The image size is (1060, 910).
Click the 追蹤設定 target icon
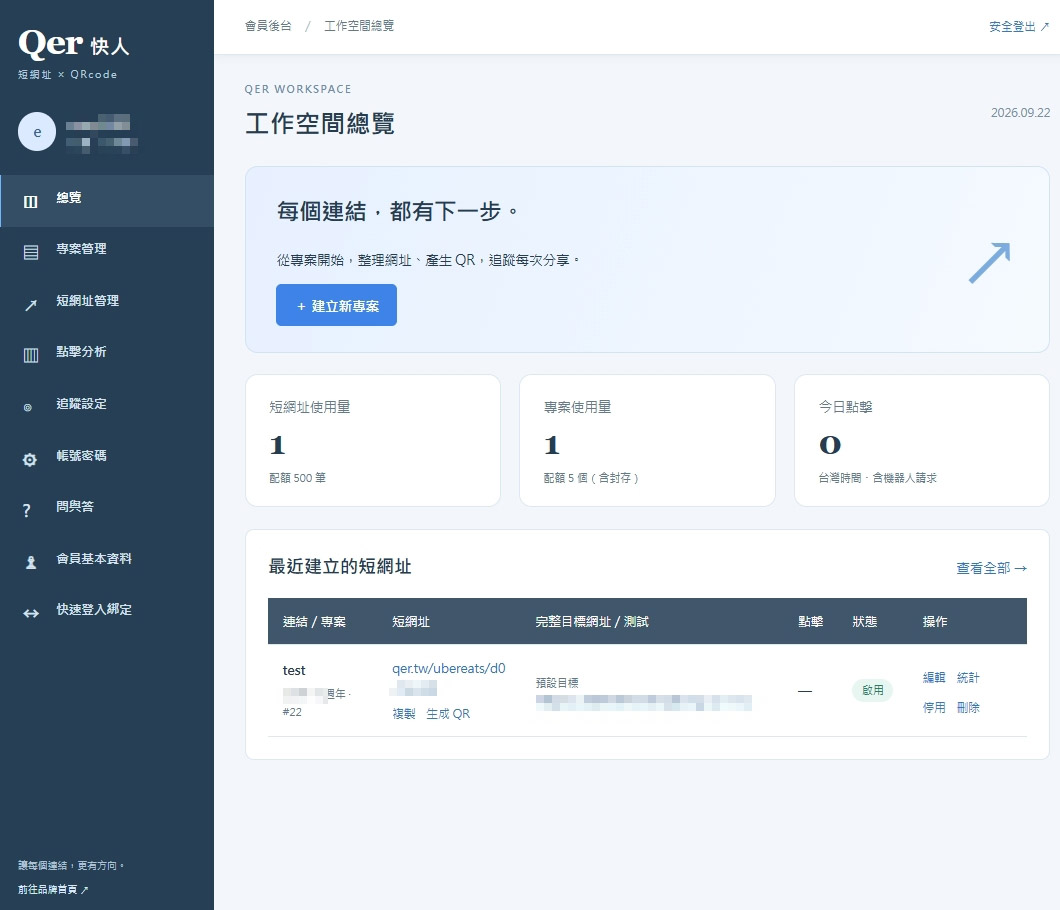point(28,408)
